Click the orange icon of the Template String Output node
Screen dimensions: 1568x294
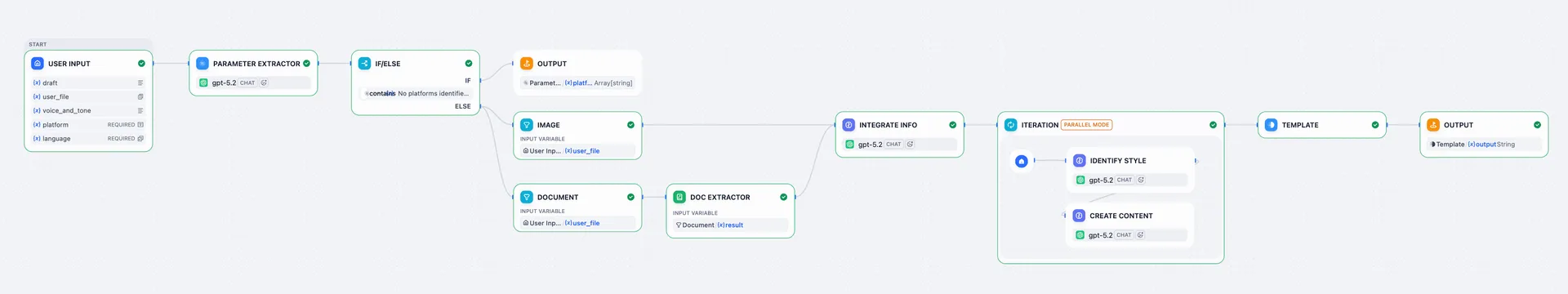1433,125
